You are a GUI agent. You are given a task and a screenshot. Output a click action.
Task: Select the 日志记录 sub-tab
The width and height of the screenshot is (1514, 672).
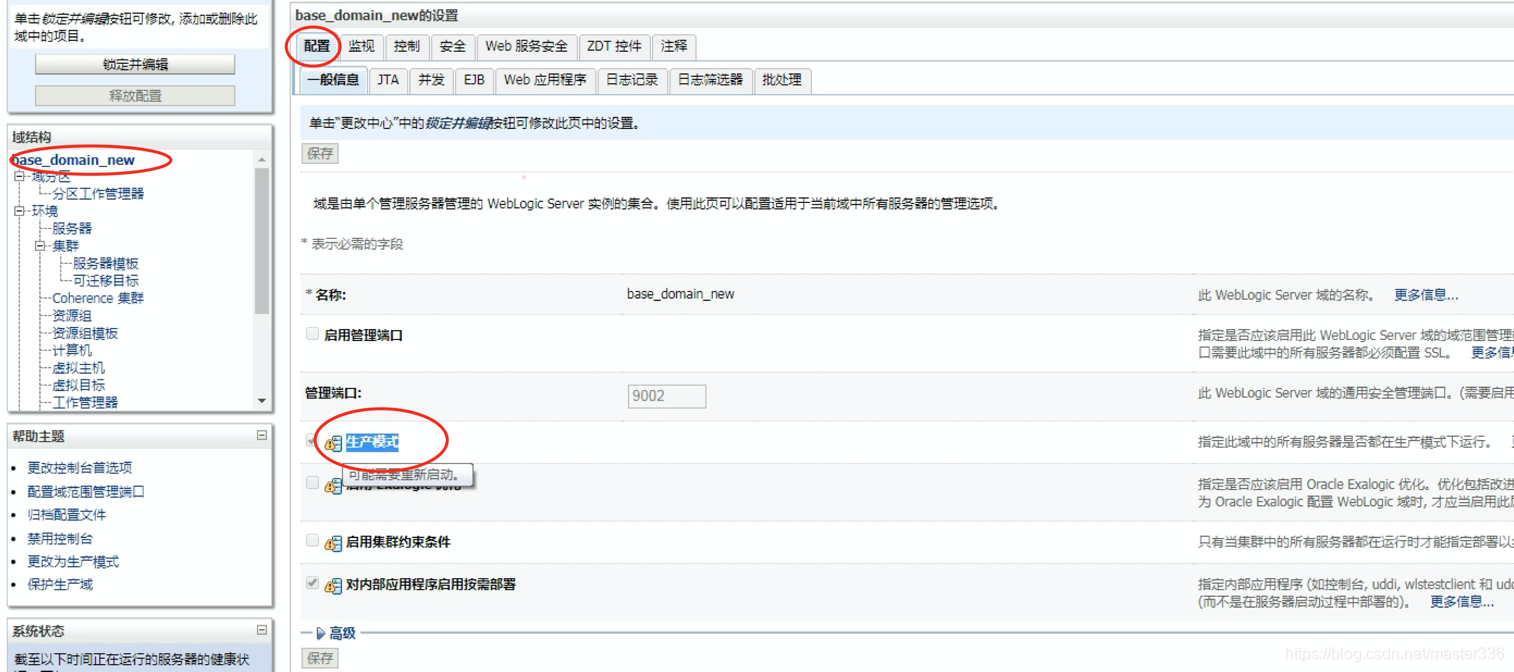point(632,80)
